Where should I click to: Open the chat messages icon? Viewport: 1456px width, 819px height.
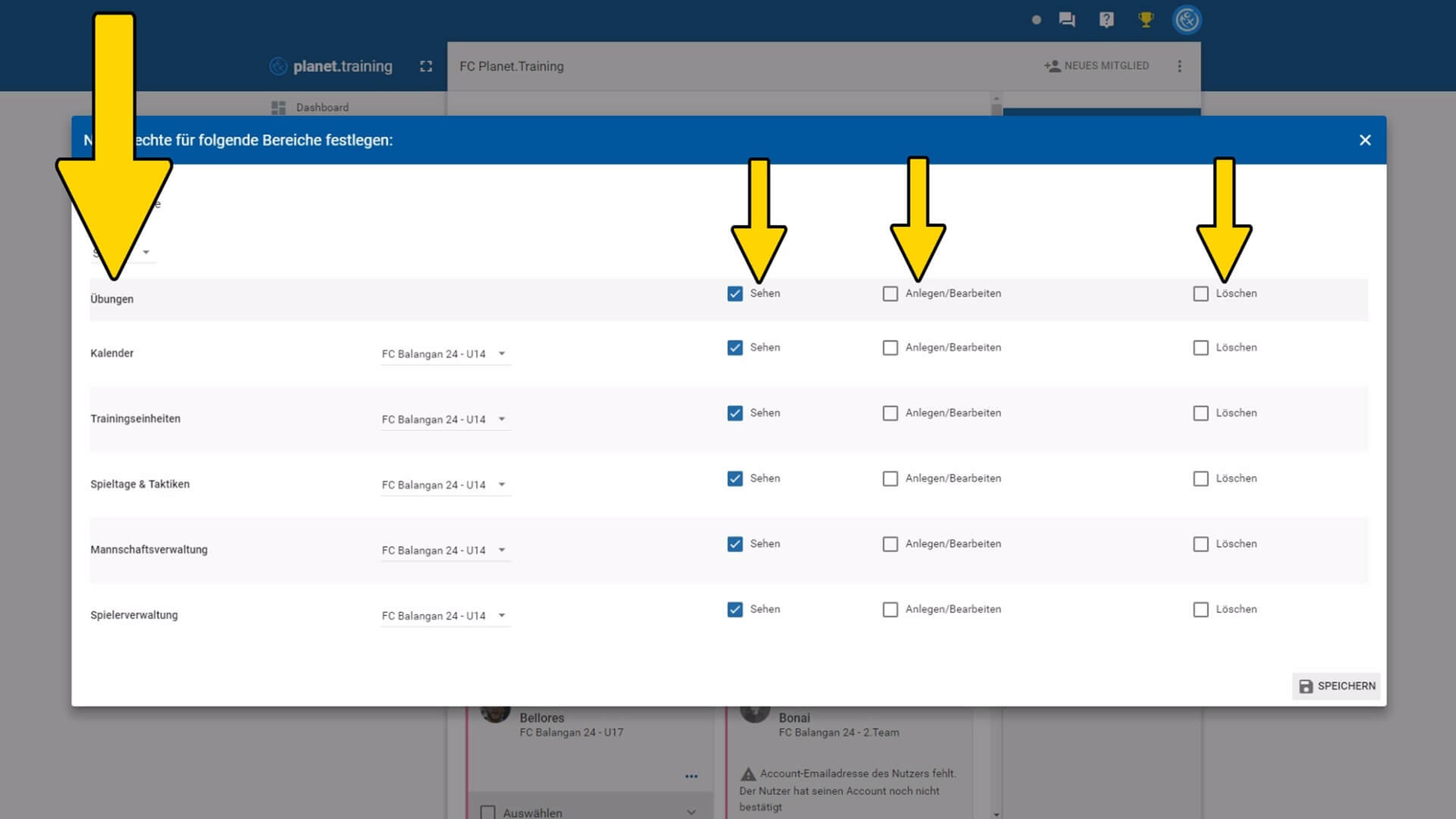click(x=1067, y=20)
